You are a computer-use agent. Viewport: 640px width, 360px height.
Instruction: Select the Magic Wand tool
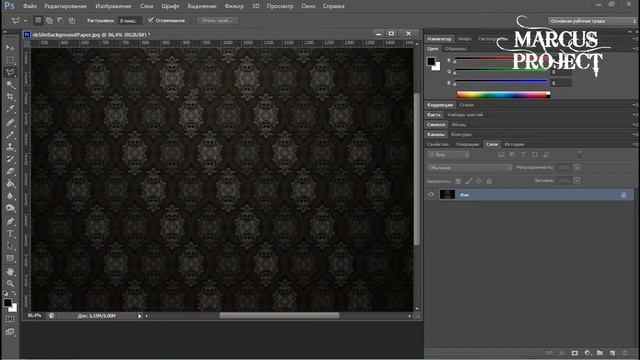[10, 85]
